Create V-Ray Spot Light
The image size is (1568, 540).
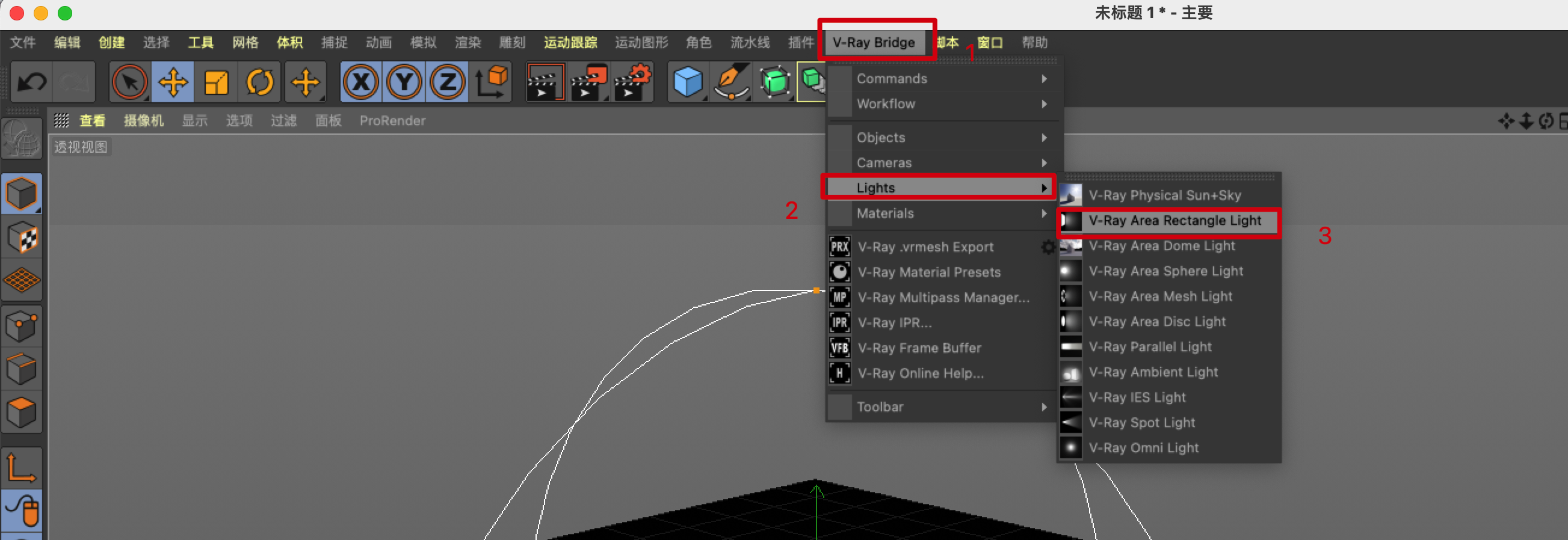tap(1169, 423)
